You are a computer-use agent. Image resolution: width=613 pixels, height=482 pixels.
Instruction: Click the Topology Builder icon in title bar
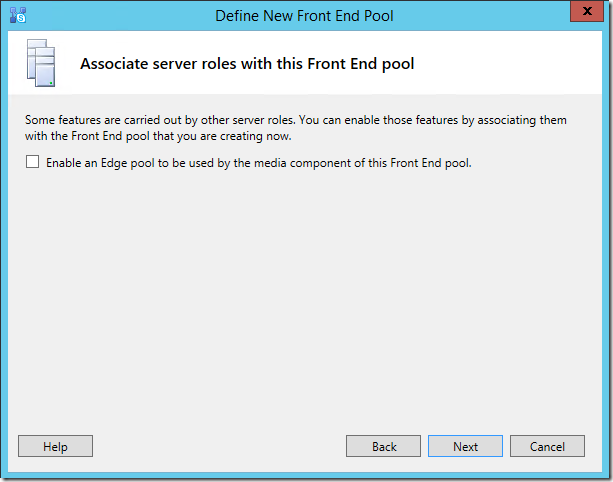(18, 15)
